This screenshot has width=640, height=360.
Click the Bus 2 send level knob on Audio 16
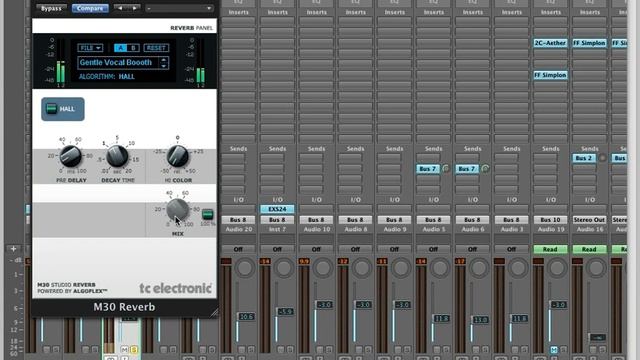click(602, 158)
